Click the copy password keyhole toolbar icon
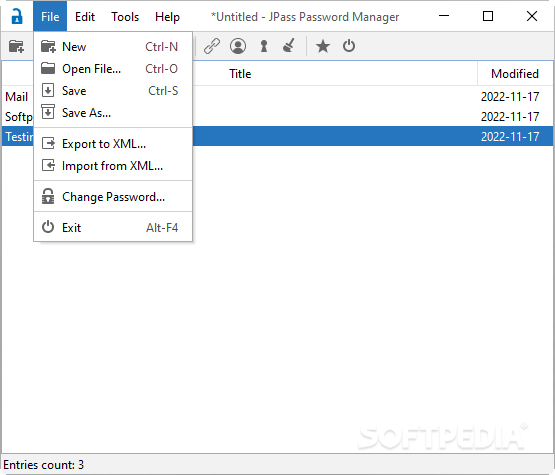555x475 pixels. [x=264, y=46]
